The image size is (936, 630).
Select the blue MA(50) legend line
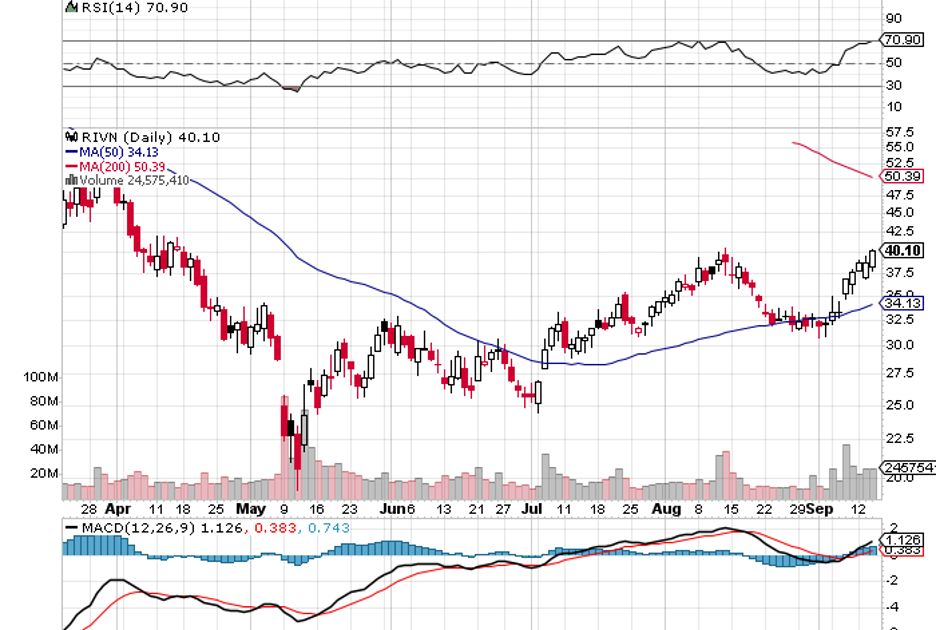[70, 152]
